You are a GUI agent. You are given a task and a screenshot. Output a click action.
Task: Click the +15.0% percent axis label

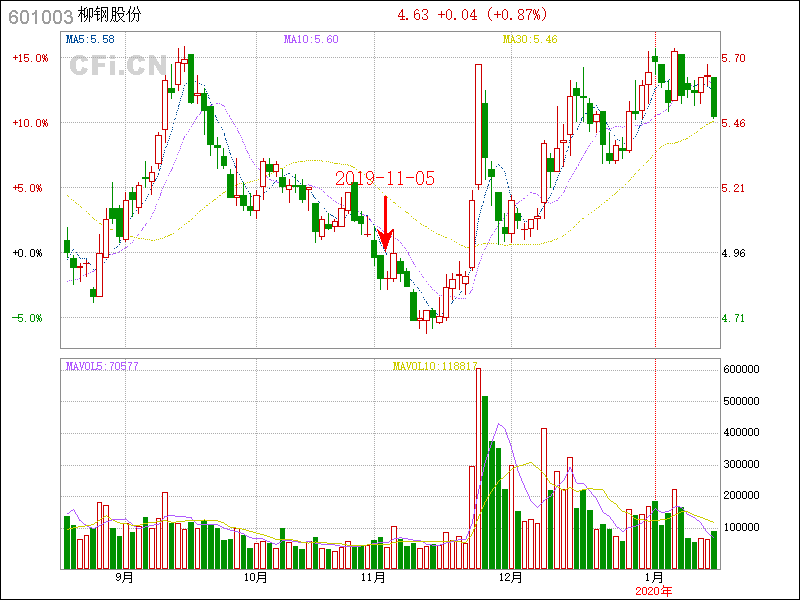[30, 58]
